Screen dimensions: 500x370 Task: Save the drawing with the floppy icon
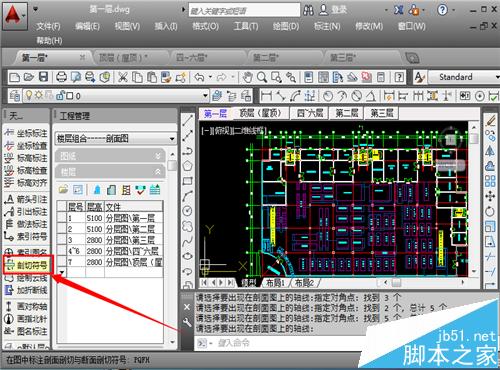click(44, 77)
